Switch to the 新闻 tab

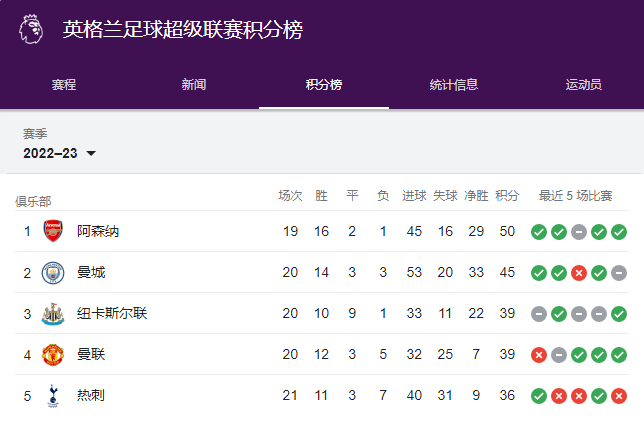coord(194,85)
